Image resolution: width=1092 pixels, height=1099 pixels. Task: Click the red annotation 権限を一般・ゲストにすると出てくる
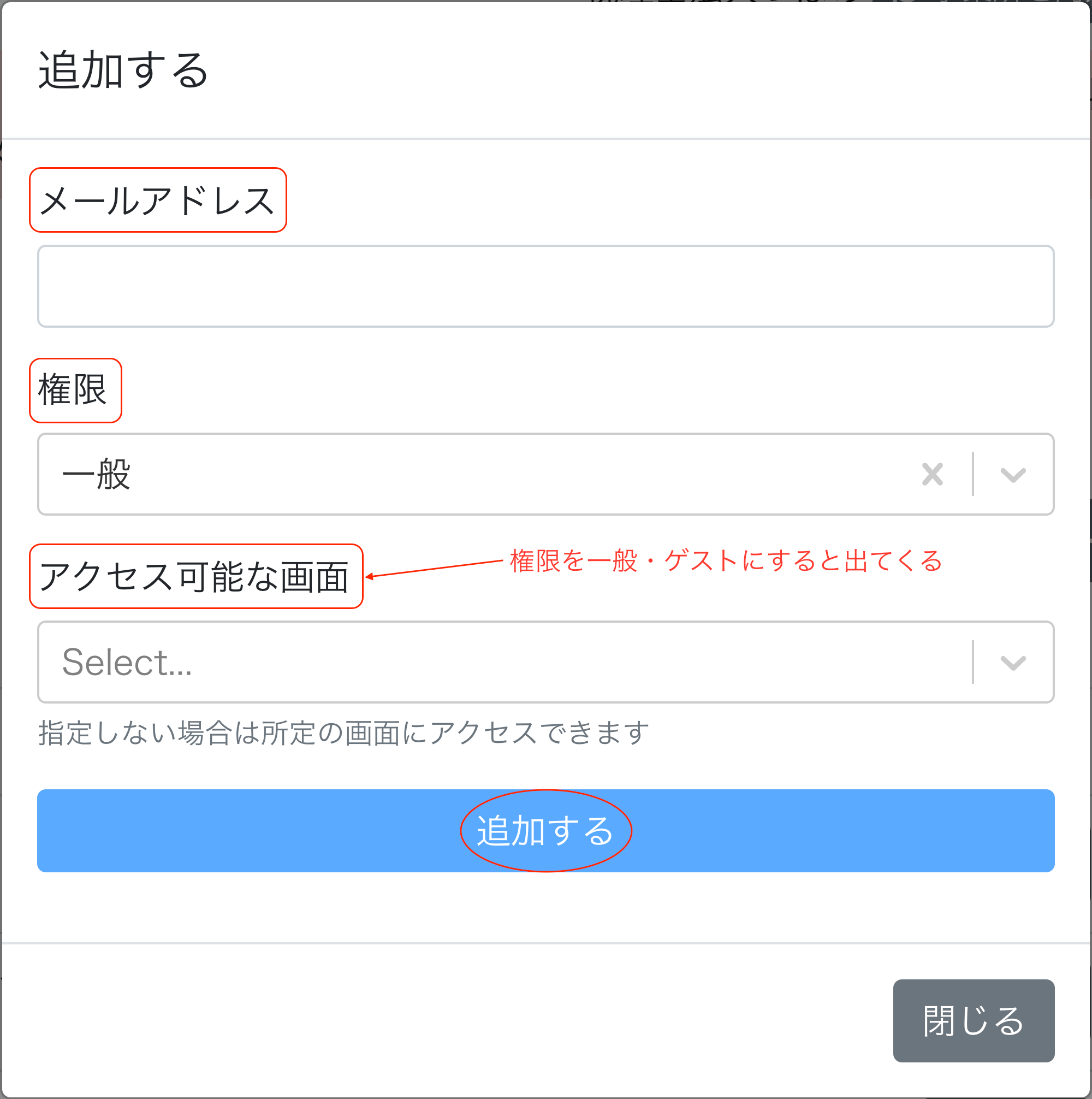click(726, 561)
